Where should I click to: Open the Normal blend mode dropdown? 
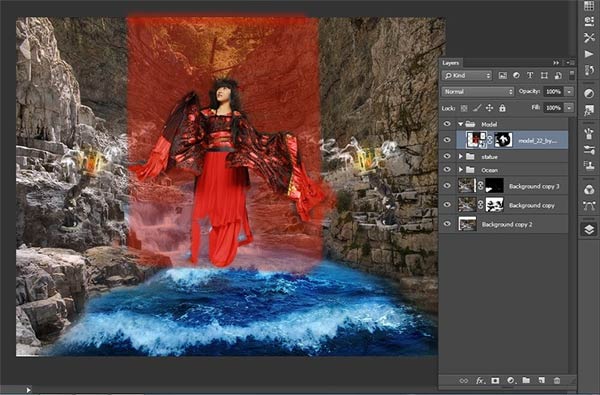(x=478, y=92)
